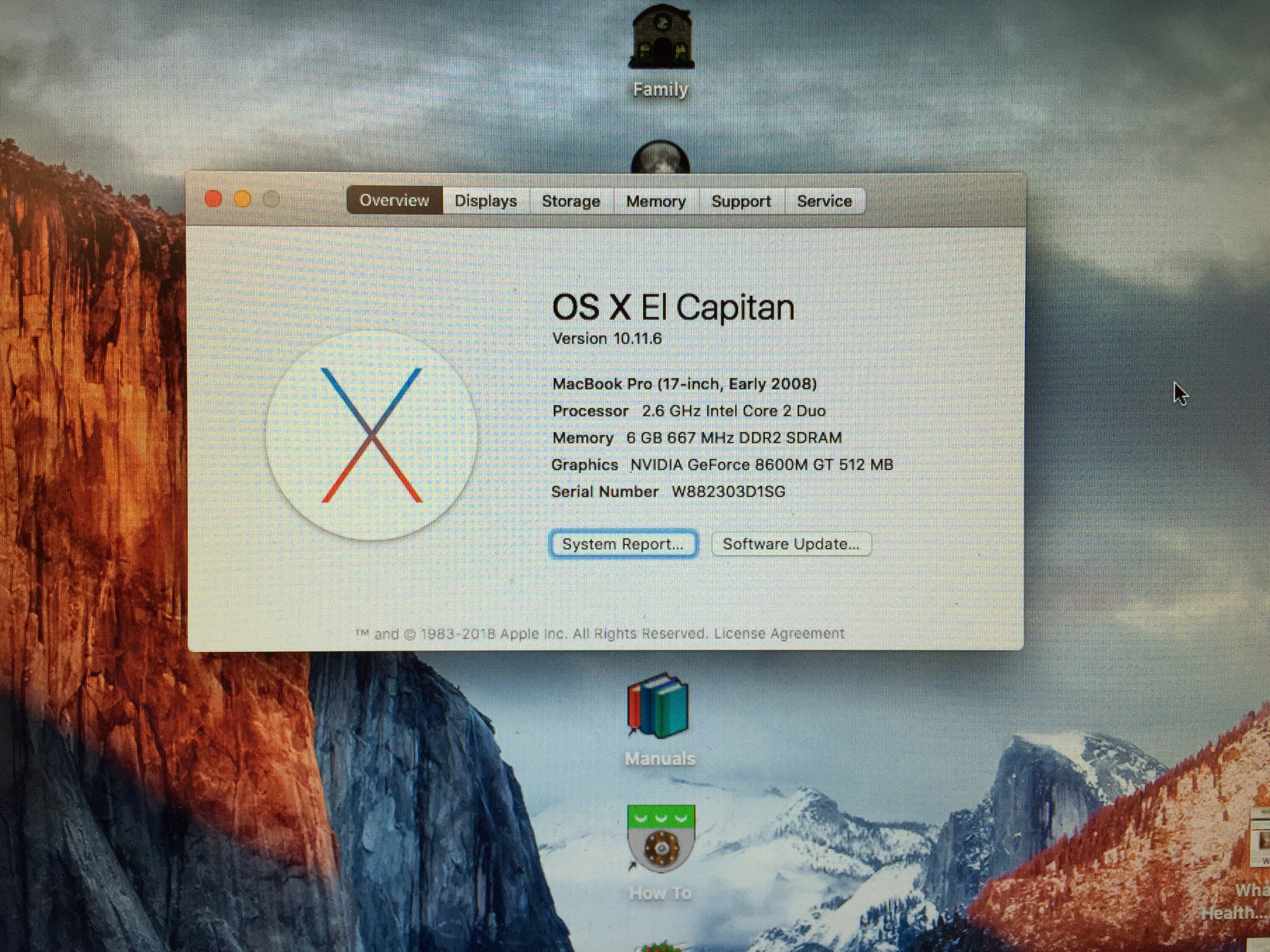Open the License Agreement link
The width and height of the screenshot is (1270, 952).
pos(779,633)
